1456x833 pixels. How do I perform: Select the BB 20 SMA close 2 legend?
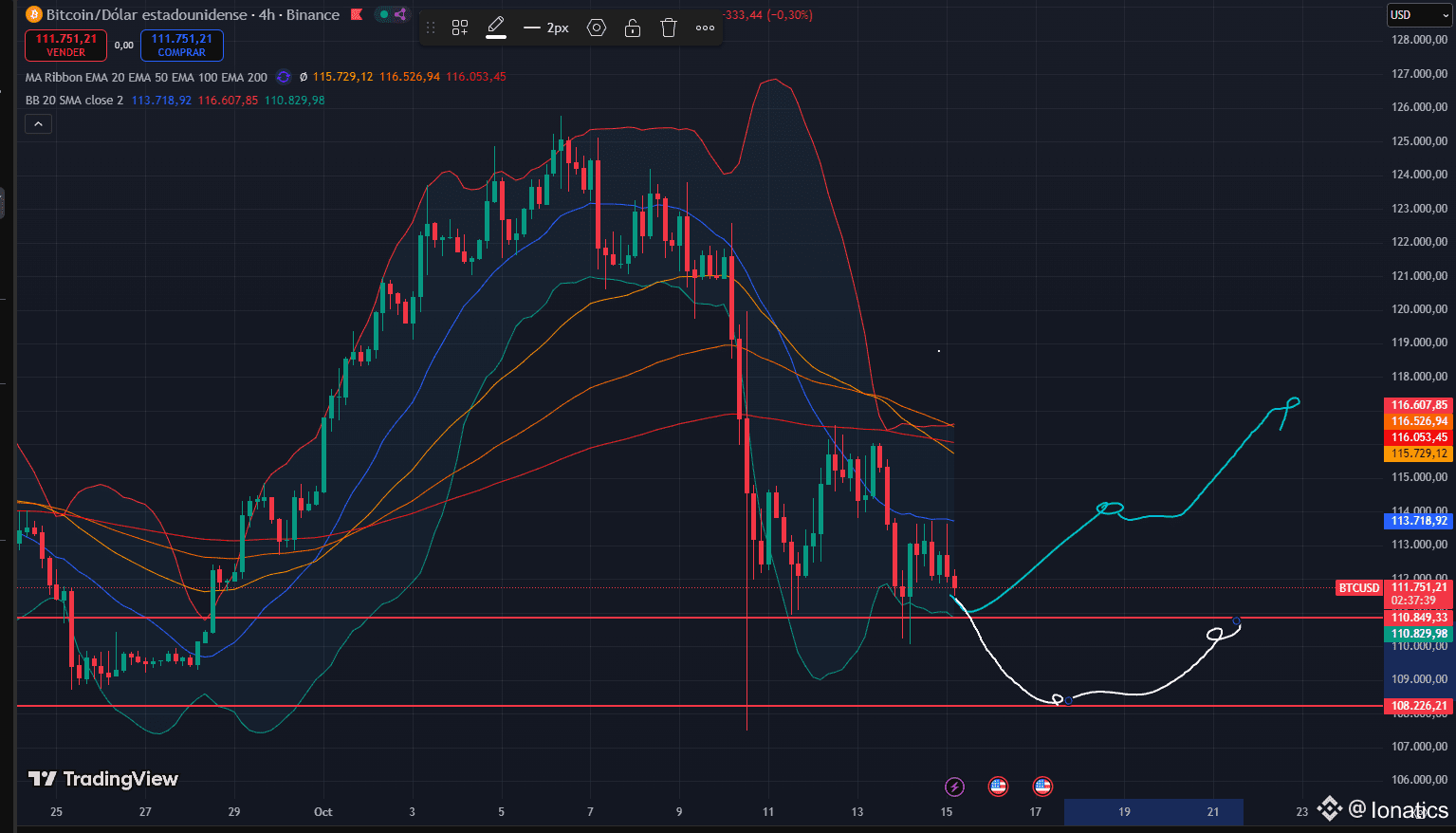[x=74, y=101]
